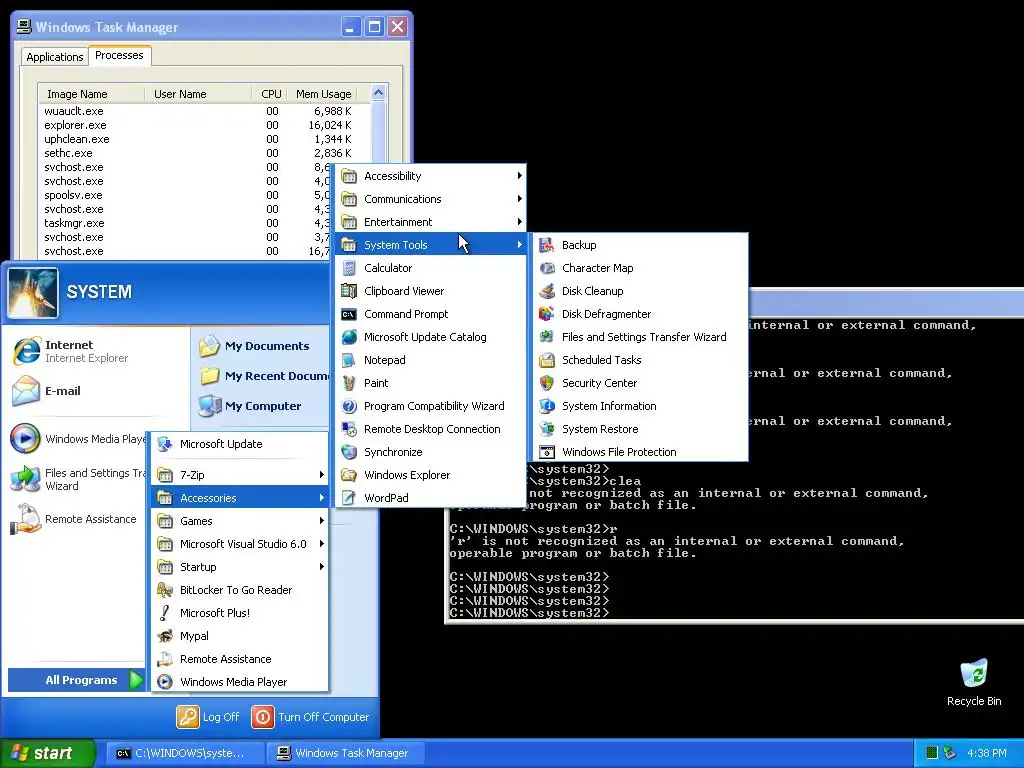This screenshot has width=1024, height=768.
Task: Expand Microsoft Visual Studio 6.0 folder
Action: [x=240, y=544]
